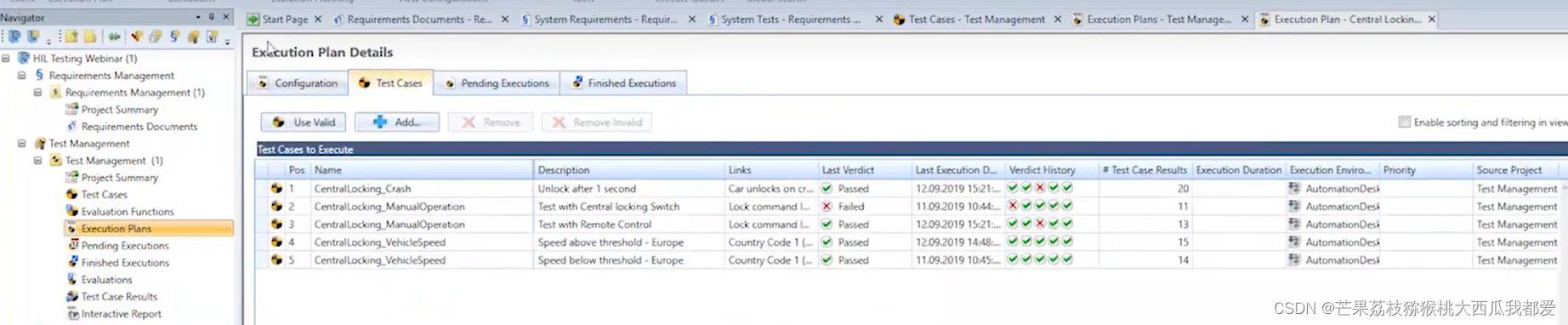Collapse HIL Testing Webinar root node

click(6, 59)
